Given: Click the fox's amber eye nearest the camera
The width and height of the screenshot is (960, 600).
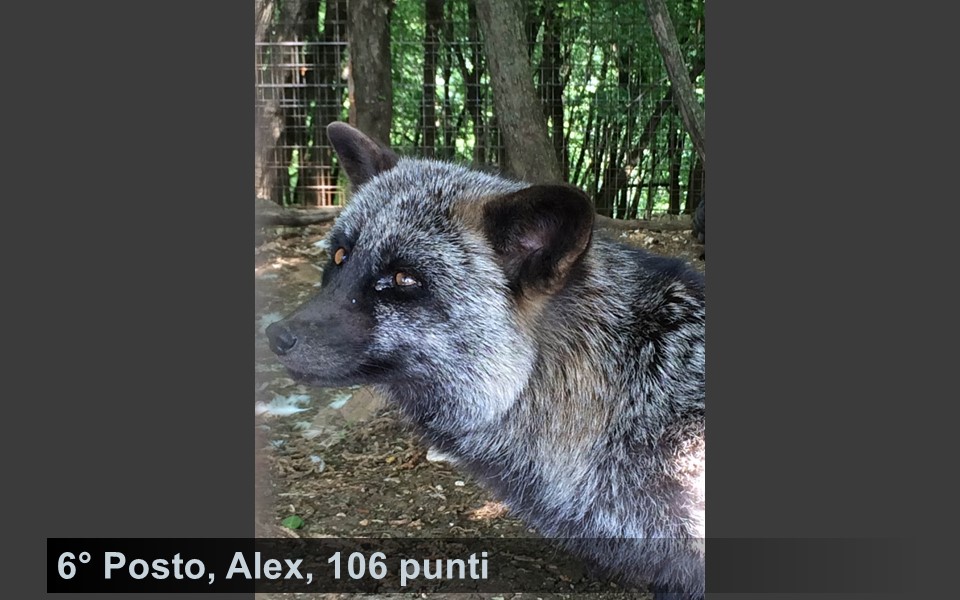Looking at the screenshot, I should click(406, 280).
